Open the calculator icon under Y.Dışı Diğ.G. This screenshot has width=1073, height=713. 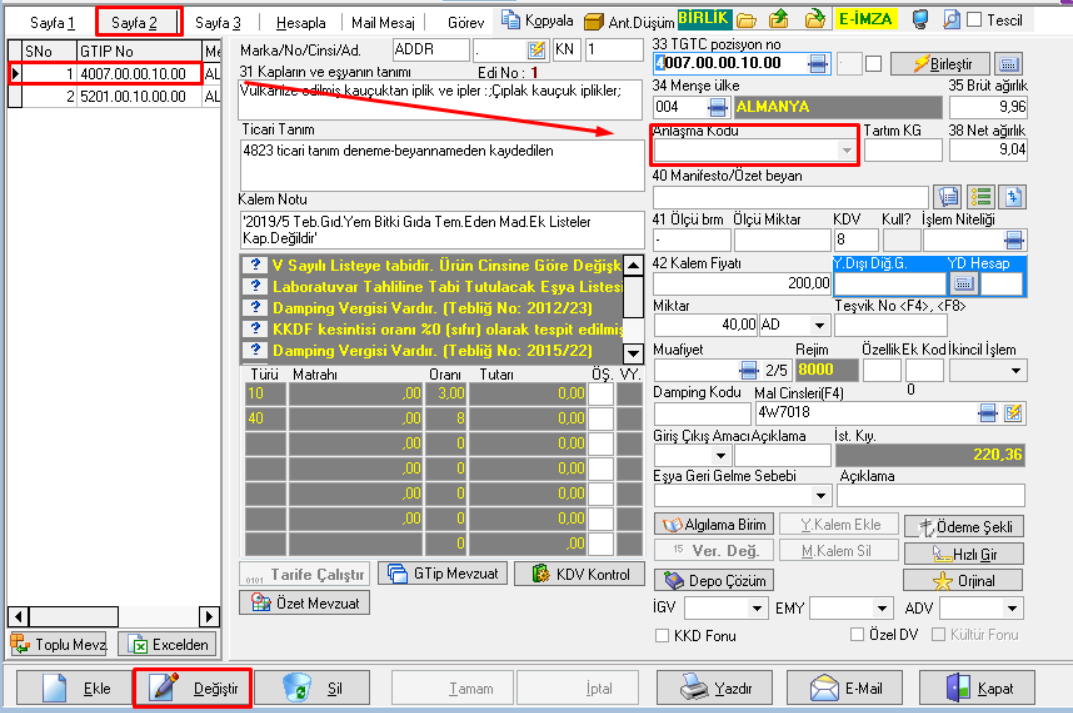[963, 283]
